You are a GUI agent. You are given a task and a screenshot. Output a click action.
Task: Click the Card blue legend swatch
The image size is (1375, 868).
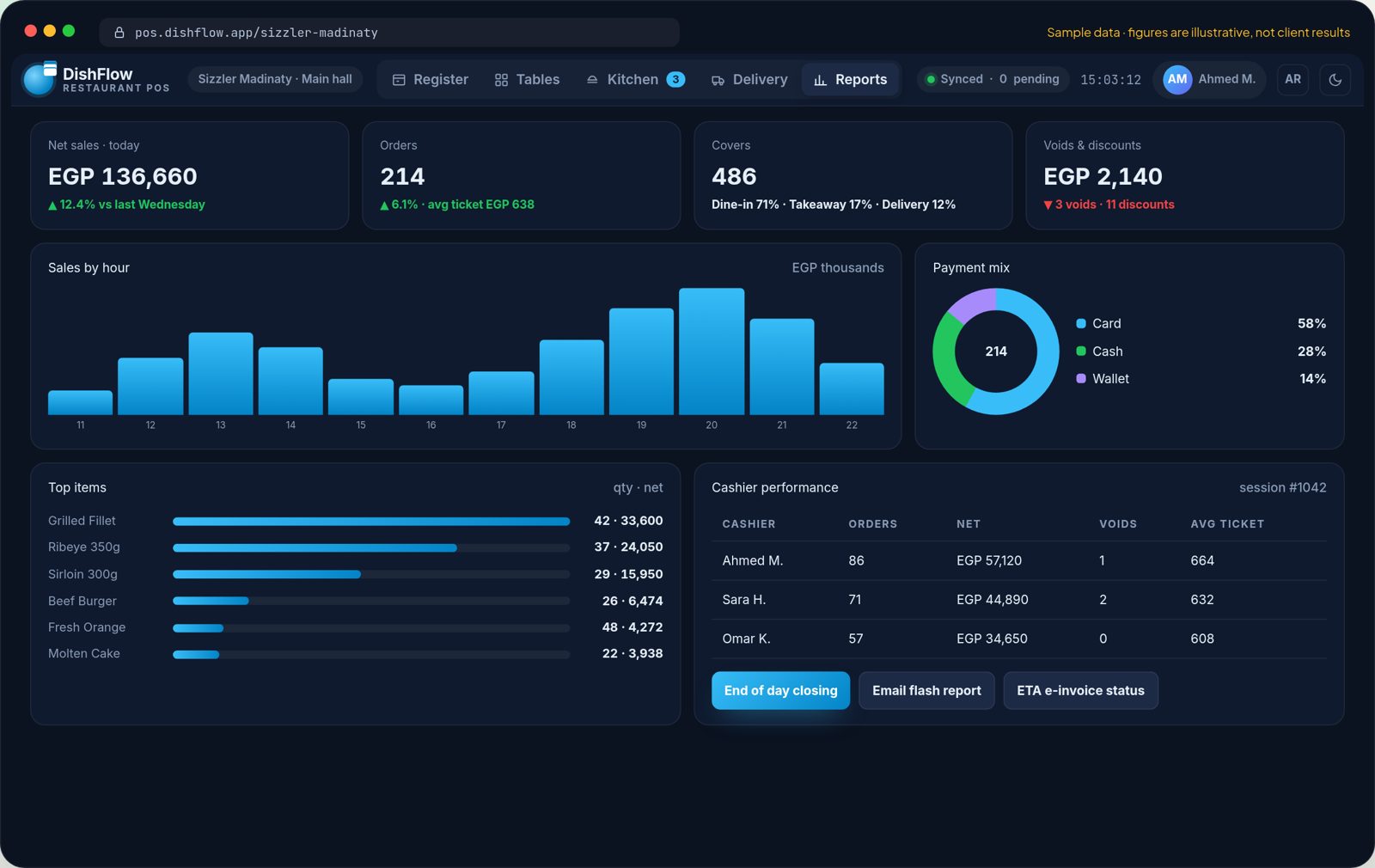[x=1081, y=323]
